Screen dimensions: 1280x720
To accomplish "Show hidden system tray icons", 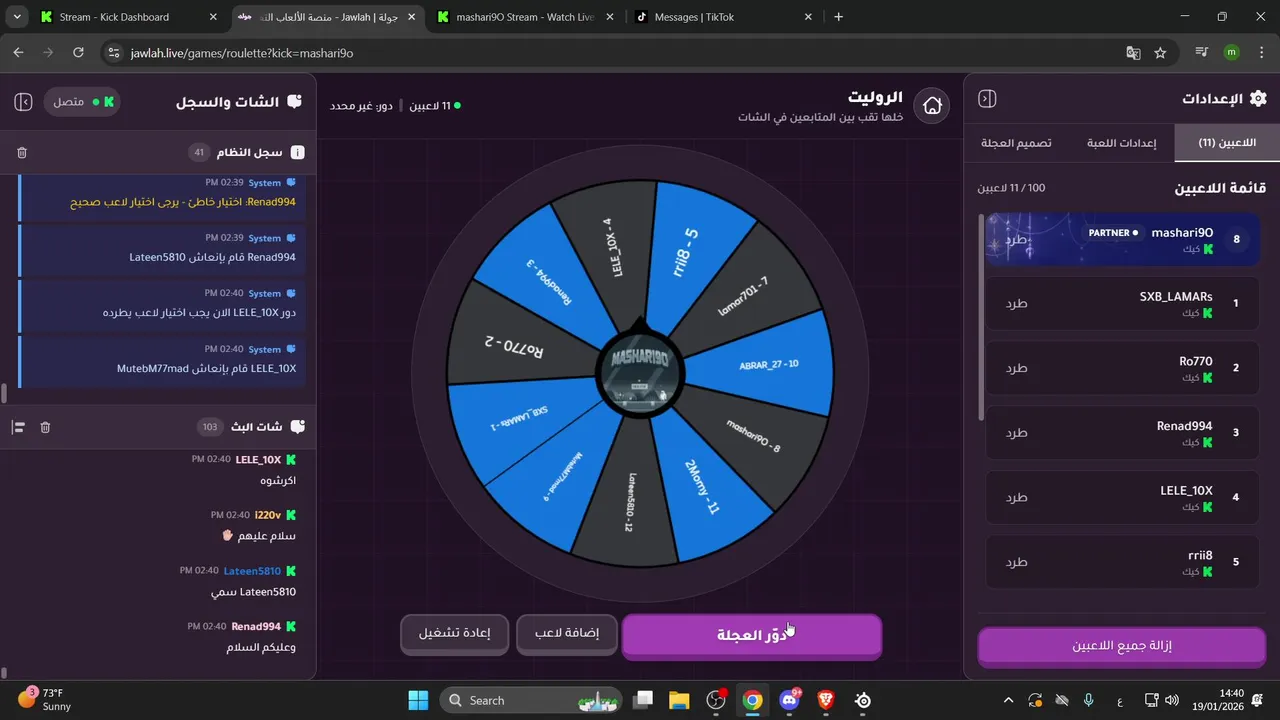I will tap(1008, 700).
